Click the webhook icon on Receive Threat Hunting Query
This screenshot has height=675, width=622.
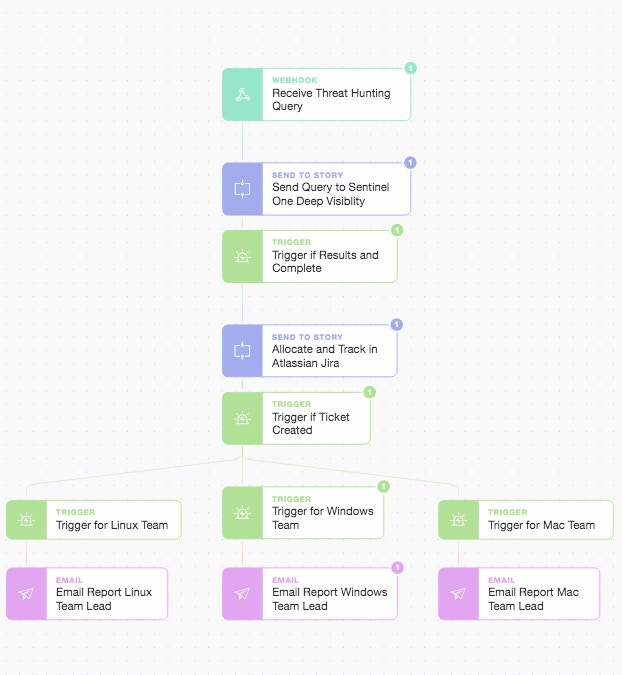[x=242, y=94]
